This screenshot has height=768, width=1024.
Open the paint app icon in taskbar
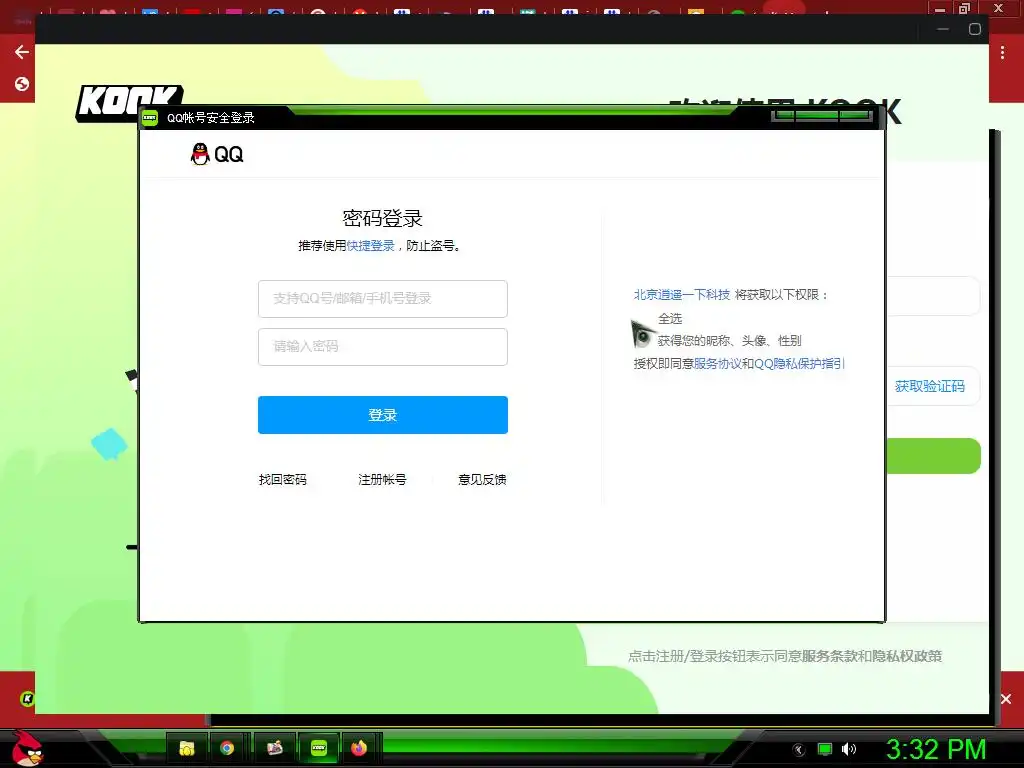pyautogui.click(x=274, y=748)
